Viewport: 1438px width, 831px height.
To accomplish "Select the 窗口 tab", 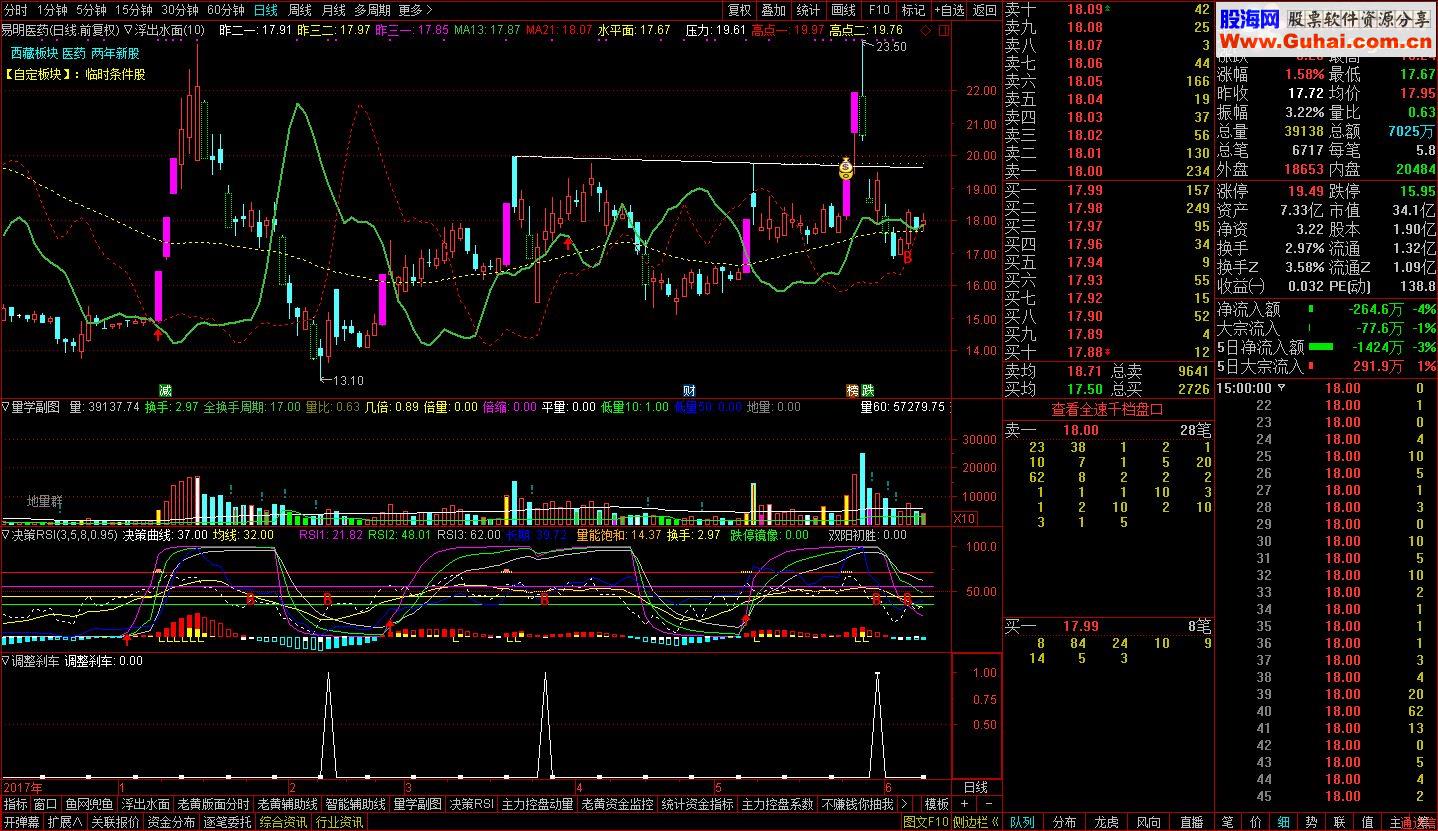I will (x=46, y=804).
